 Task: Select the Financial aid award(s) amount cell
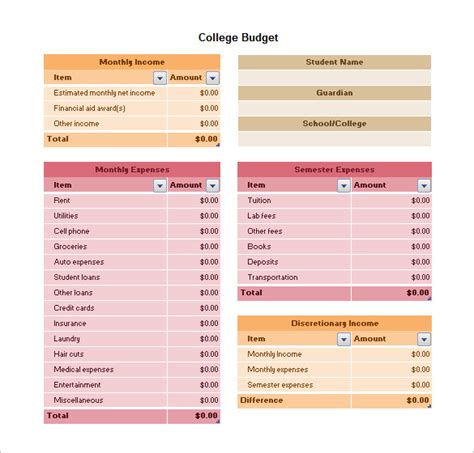pos(194,108)
